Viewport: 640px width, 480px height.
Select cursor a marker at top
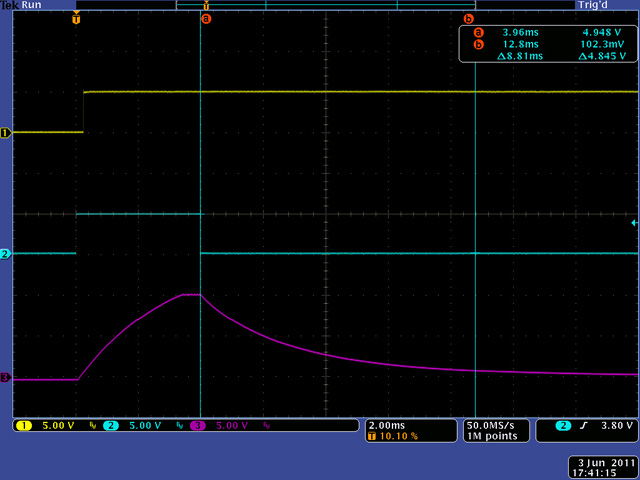[206, 18]
